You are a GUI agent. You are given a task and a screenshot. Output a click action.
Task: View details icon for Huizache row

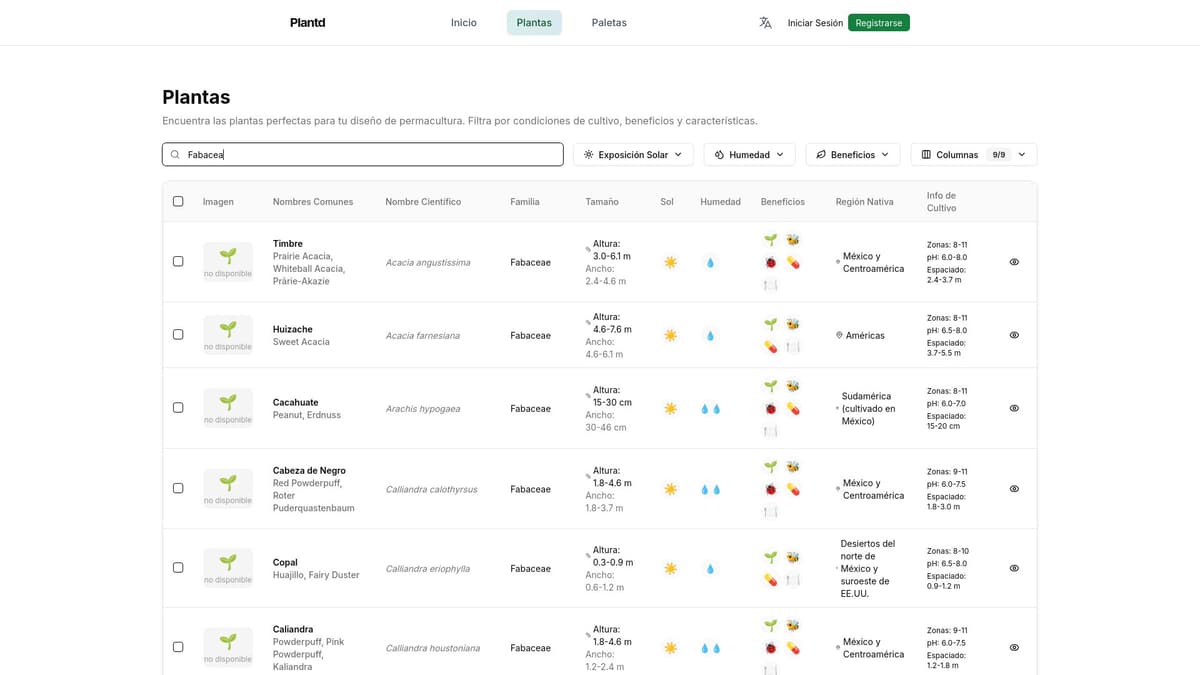[x=1014, y=335]
